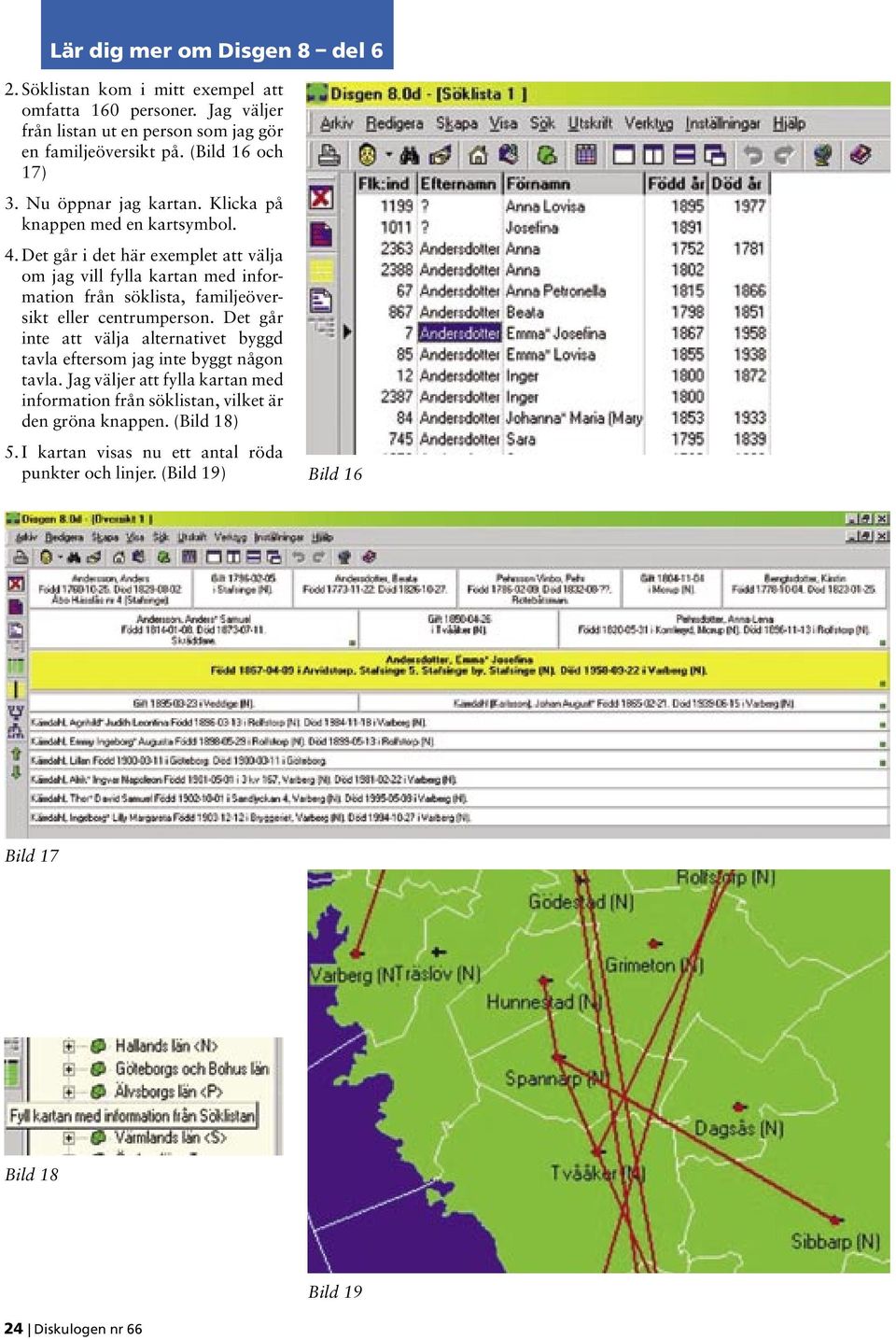Click the redo arrow in Söklista toolbar
This screenshot has width=896, height=1340.
(784, 155)
